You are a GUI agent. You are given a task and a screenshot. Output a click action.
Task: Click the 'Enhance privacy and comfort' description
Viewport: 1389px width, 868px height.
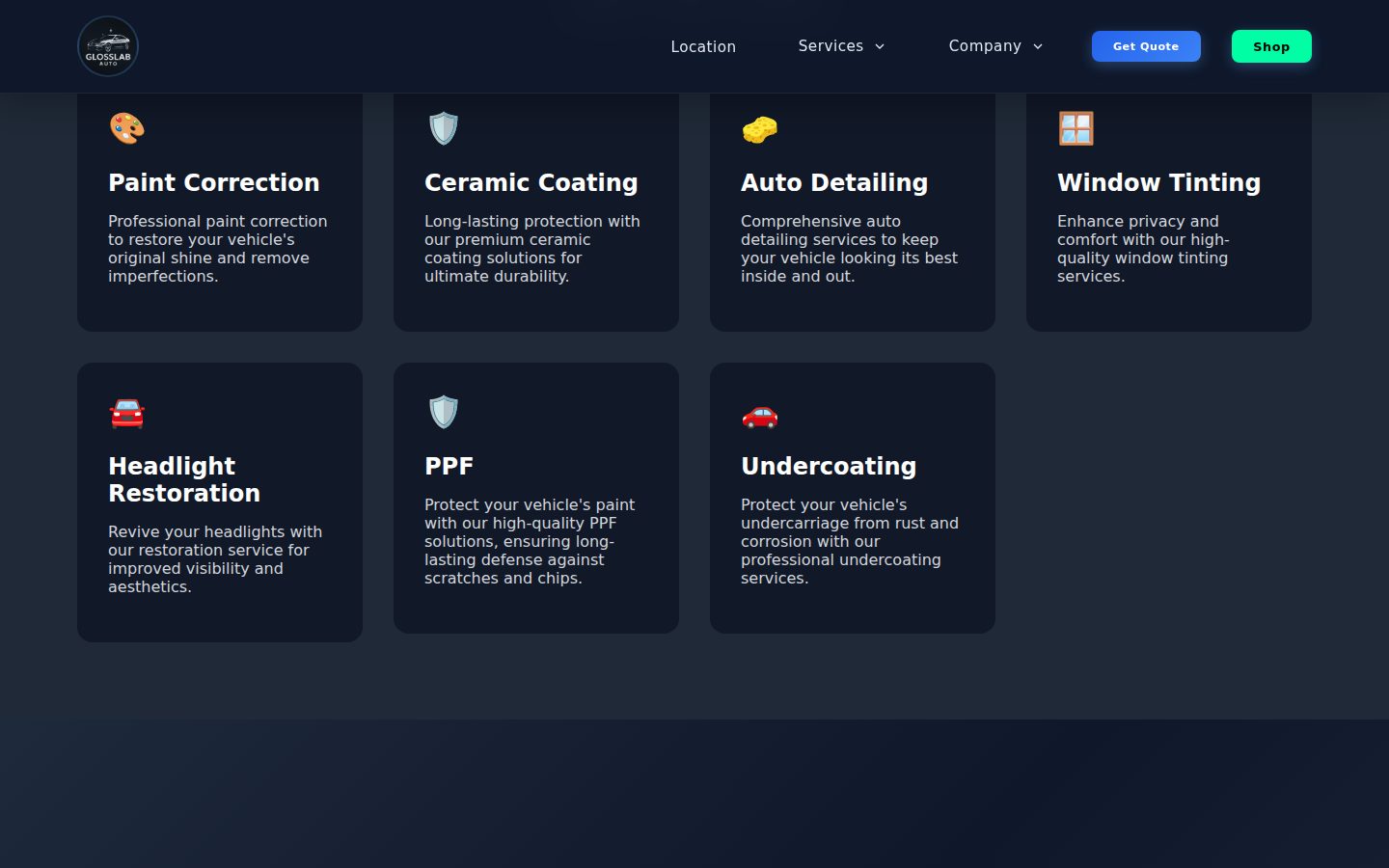pos(1143,249)
